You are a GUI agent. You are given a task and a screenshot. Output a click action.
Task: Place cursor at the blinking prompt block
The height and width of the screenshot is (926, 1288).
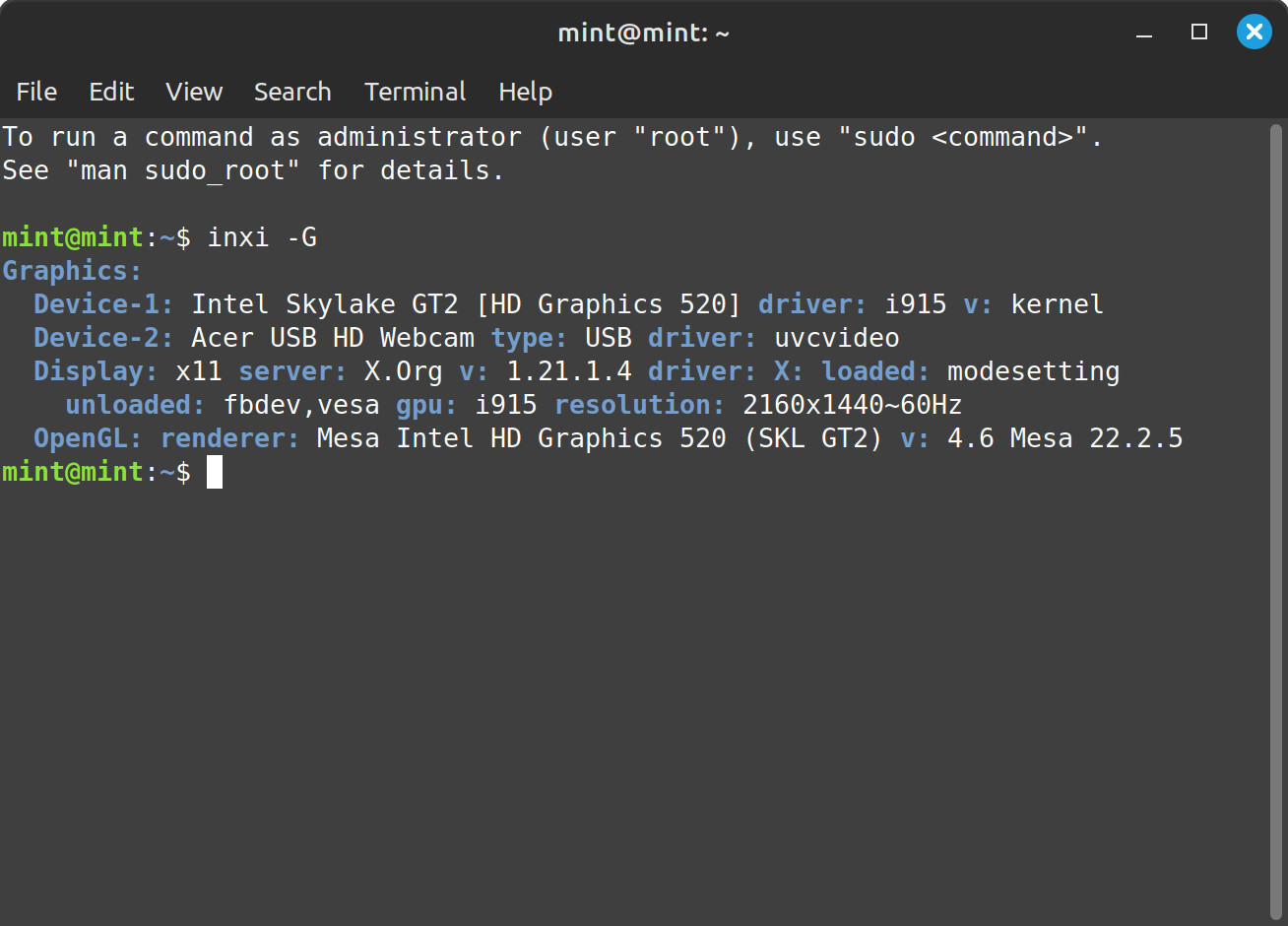tap(215, 472)
